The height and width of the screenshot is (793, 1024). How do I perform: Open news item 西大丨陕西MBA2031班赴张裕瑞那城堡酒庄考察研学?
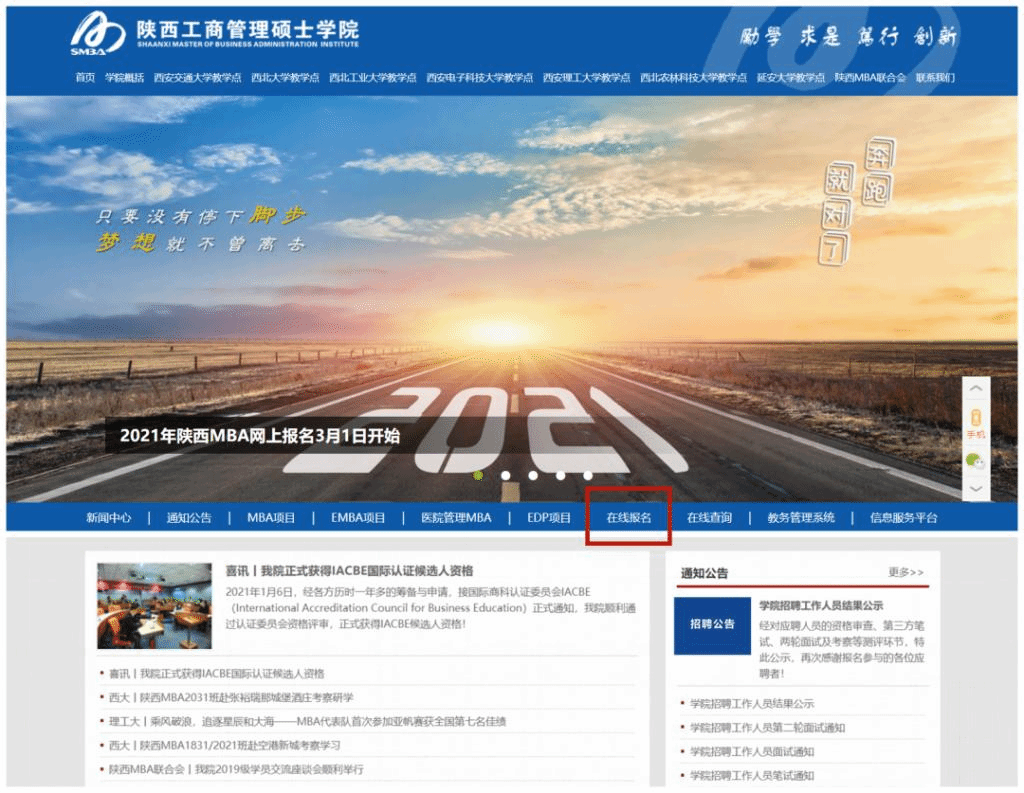pos(231,698)
